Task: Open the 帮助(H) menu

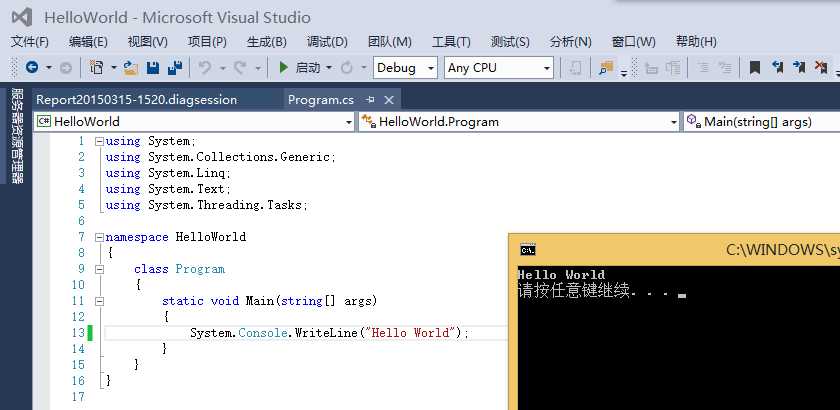Action: click(696, 41)
